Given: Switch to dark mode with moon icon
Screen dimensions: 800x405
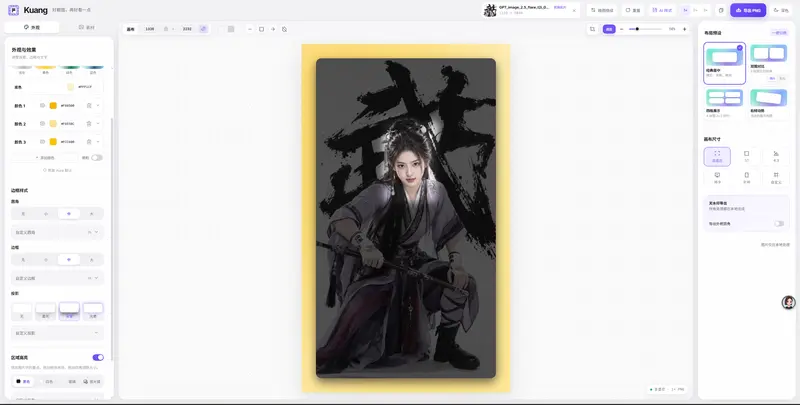Looking at the screenshot, I should [x=782, y=10].
